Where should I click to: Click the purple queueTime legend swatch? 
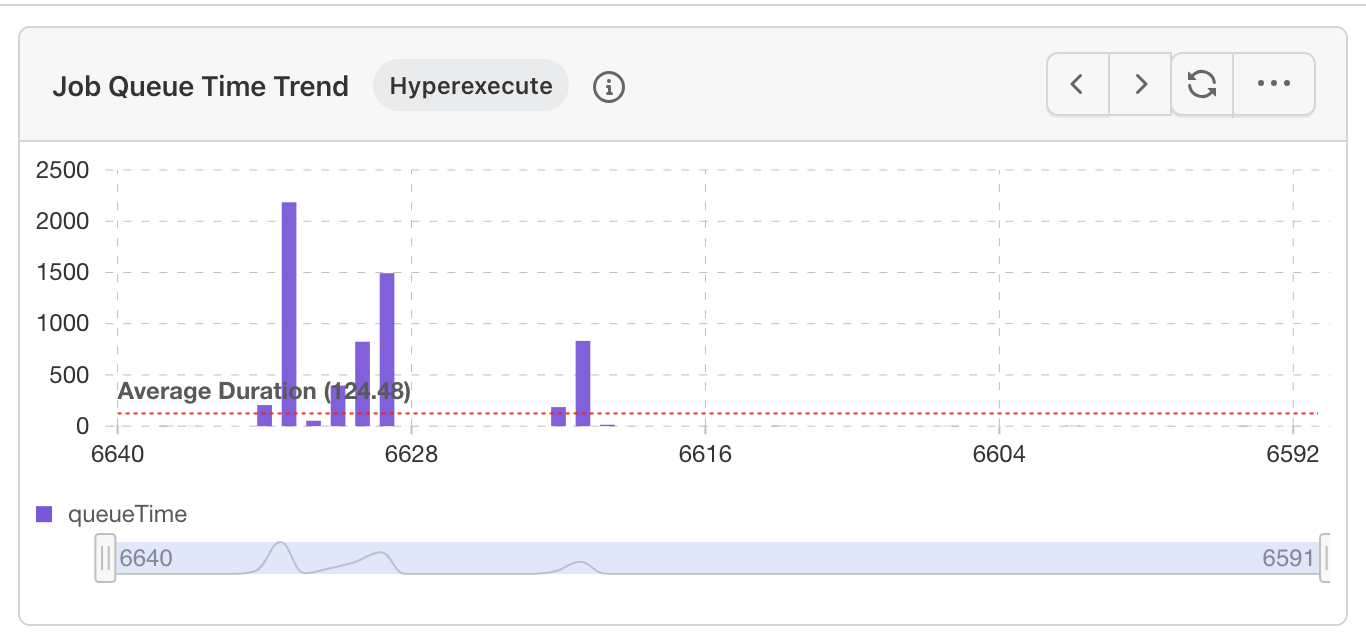tap(44, 515)
